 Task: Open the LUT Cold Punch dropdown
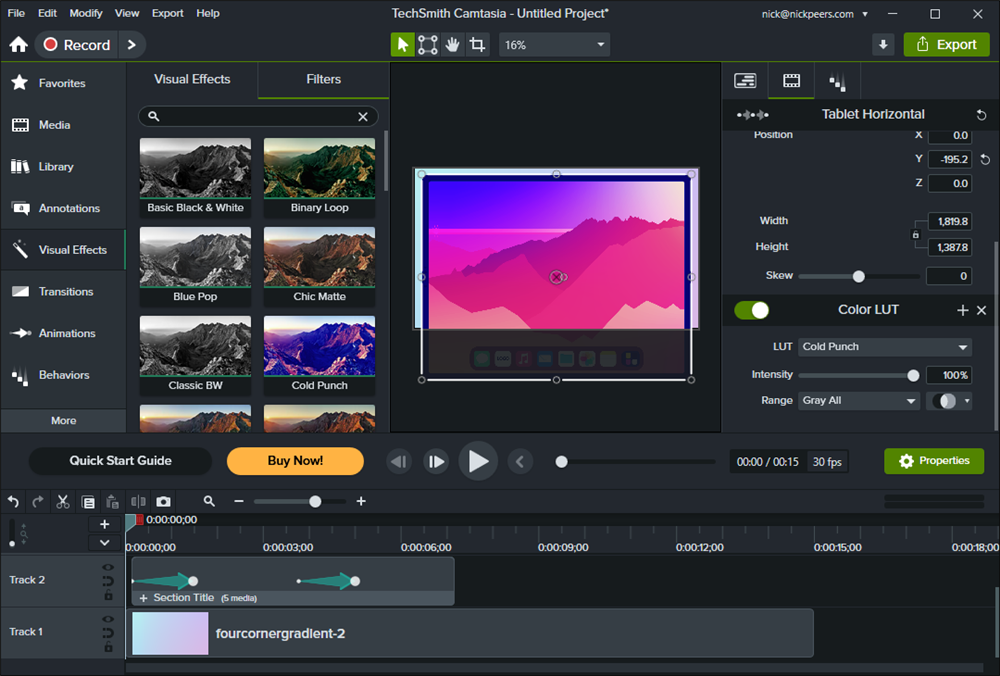point(884,347)
